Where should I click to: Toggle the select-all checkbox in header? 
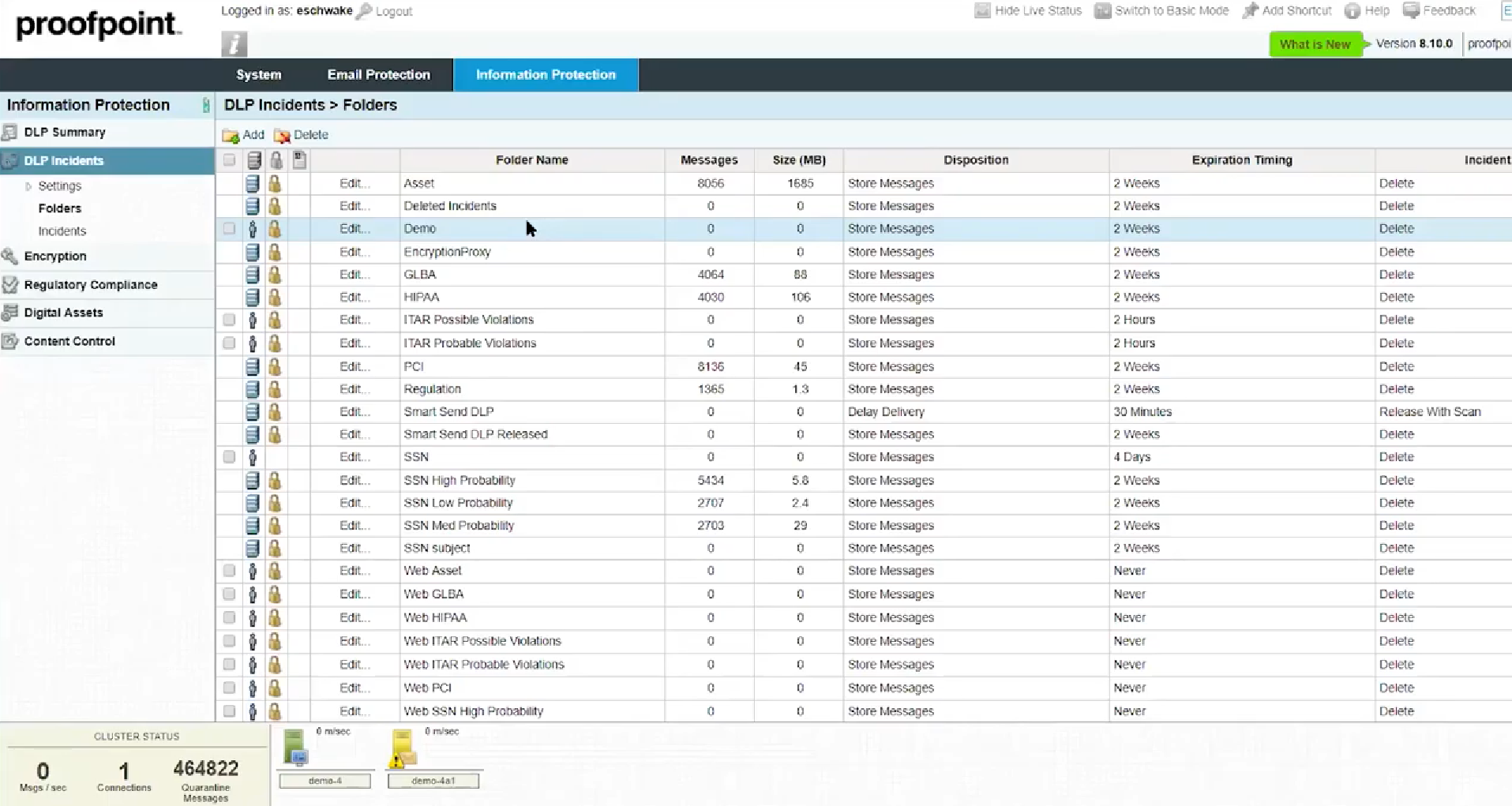point(229,160)
